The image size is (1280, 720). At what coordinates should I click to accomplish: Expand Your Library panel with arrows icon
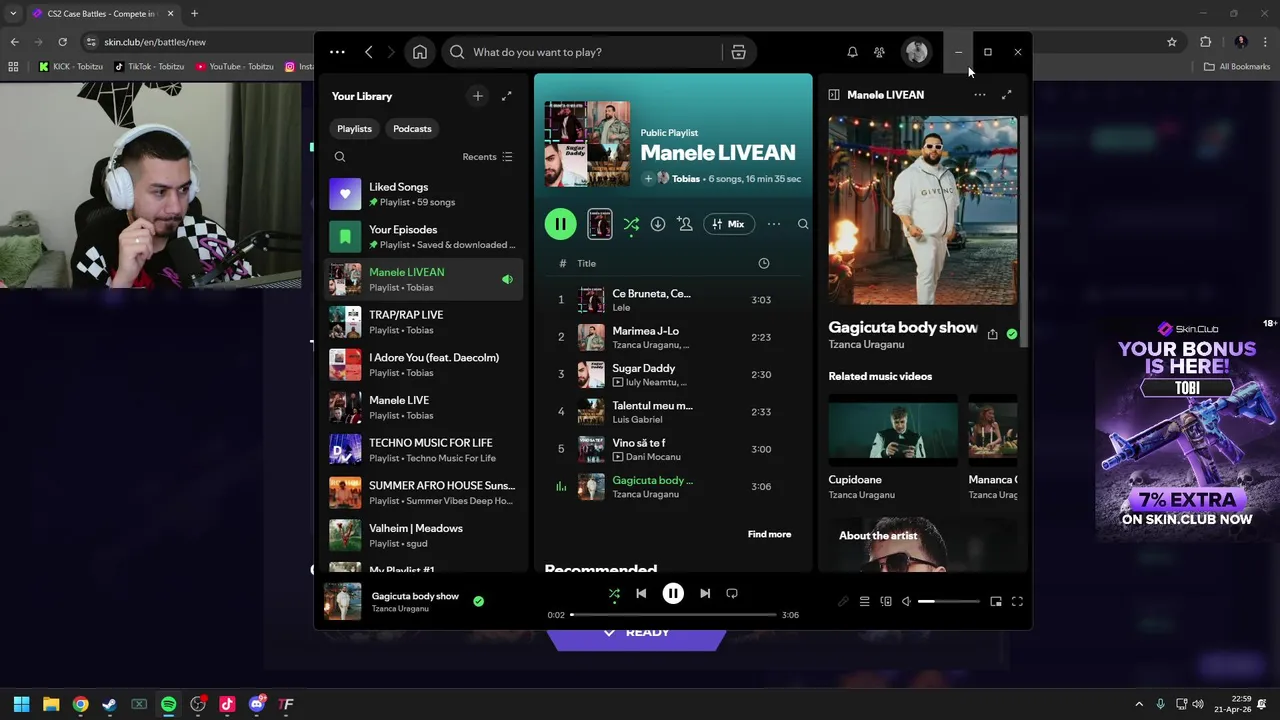(507, 96)
